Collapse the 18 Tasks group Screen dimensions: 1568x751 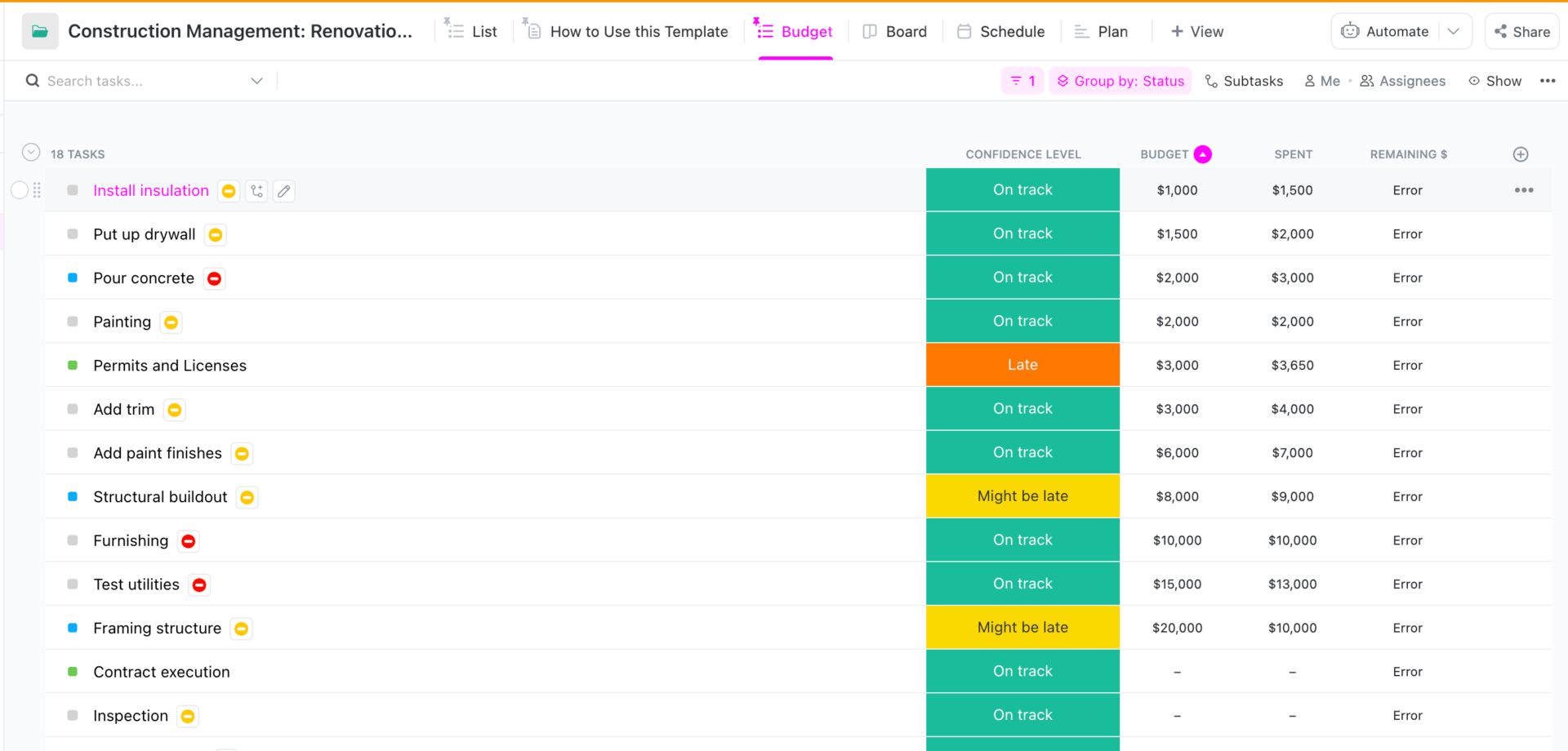tap(31, 153)
